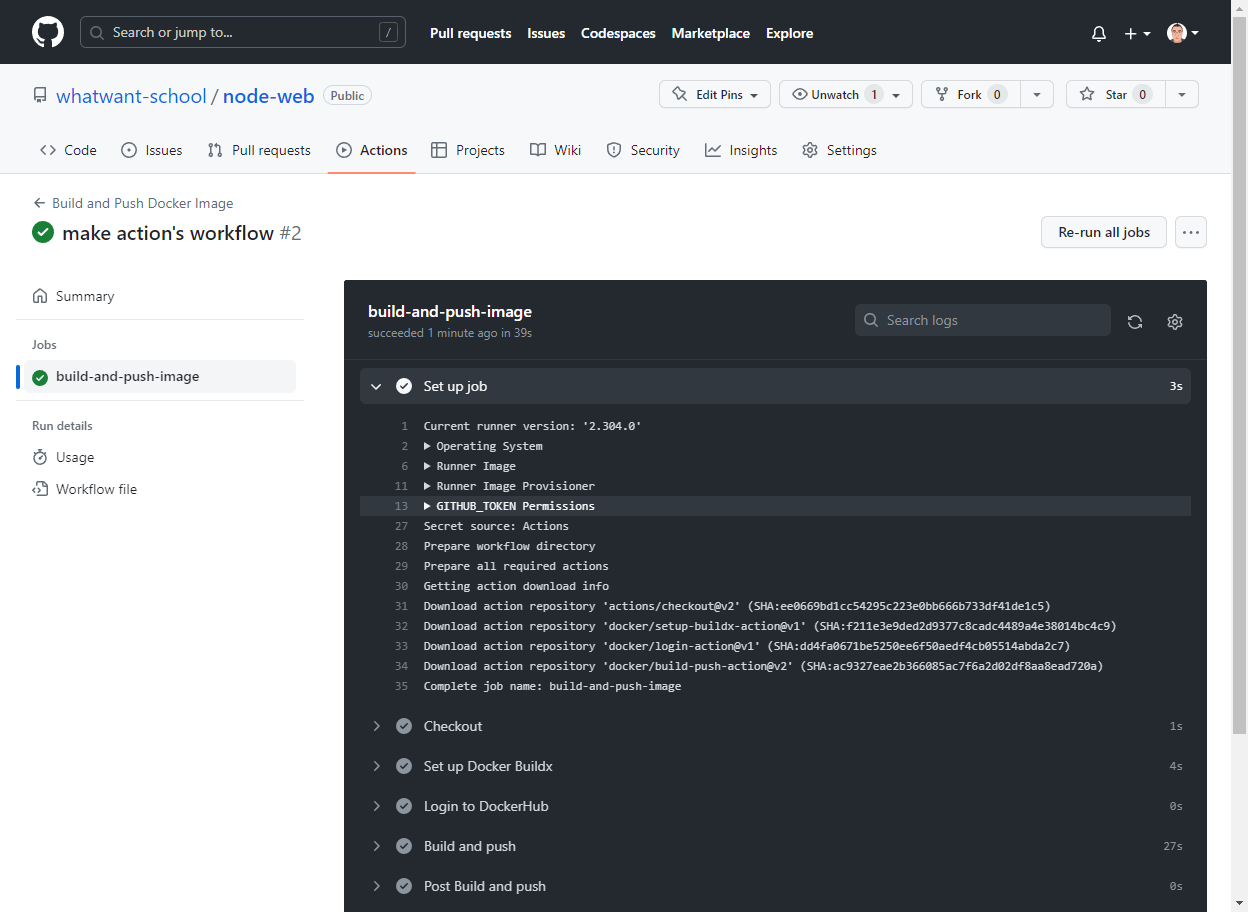This screenshot has height=912, width=1248.
Task: Expand the Operating System log group
Action: point(483,446)
